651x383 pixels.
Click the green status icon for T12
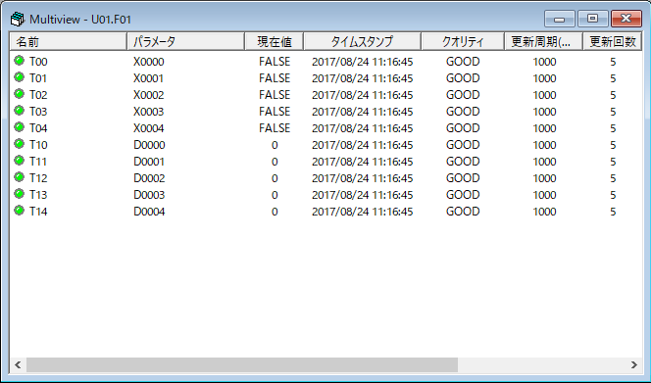pos(19,177)
